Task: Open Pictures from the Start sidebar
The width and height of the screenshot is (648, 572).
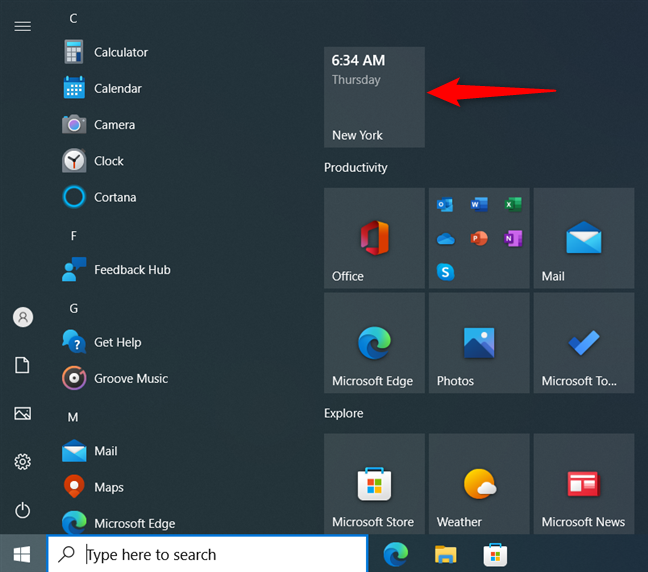Action: (22, 413)
